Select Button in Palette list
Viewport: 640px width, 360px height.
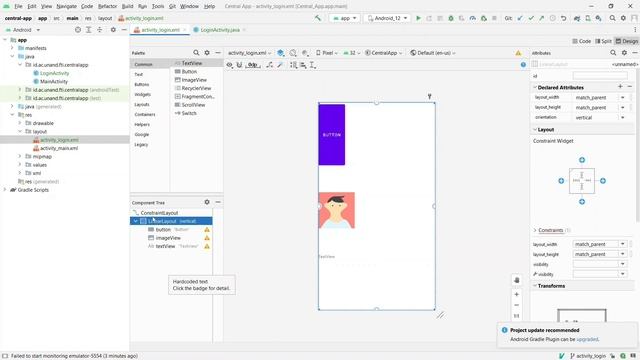[x=189, y=71]
